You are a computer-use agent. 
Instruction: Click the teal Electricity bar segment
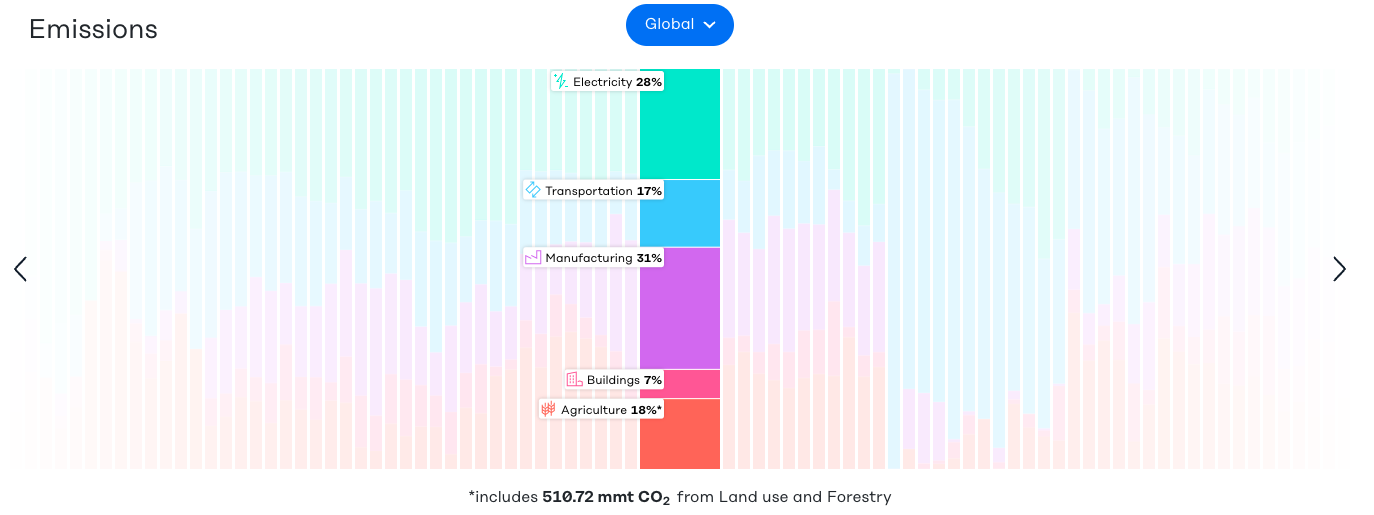pyautogui.click(x=680, y=124)
